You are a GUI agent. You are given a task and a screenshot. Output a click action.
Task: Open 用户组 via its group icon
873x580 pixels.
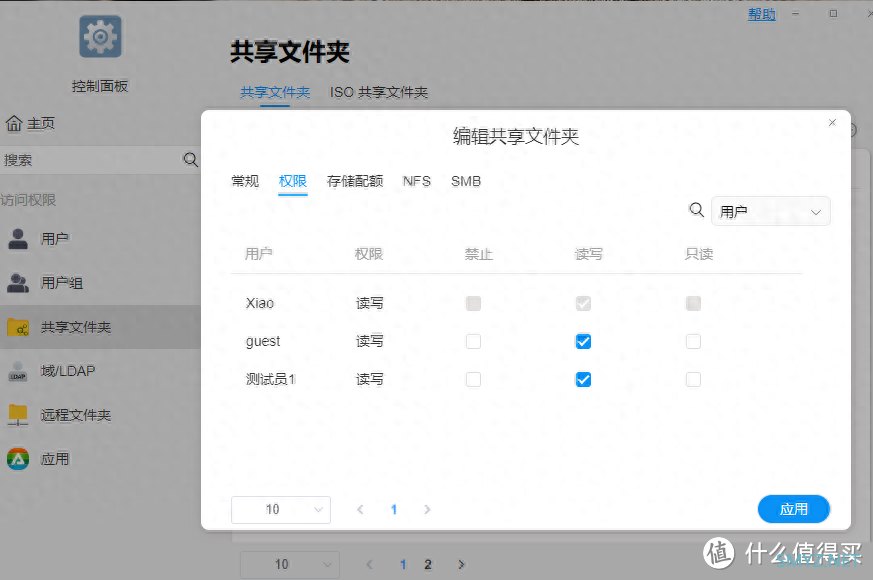(18, 283)
